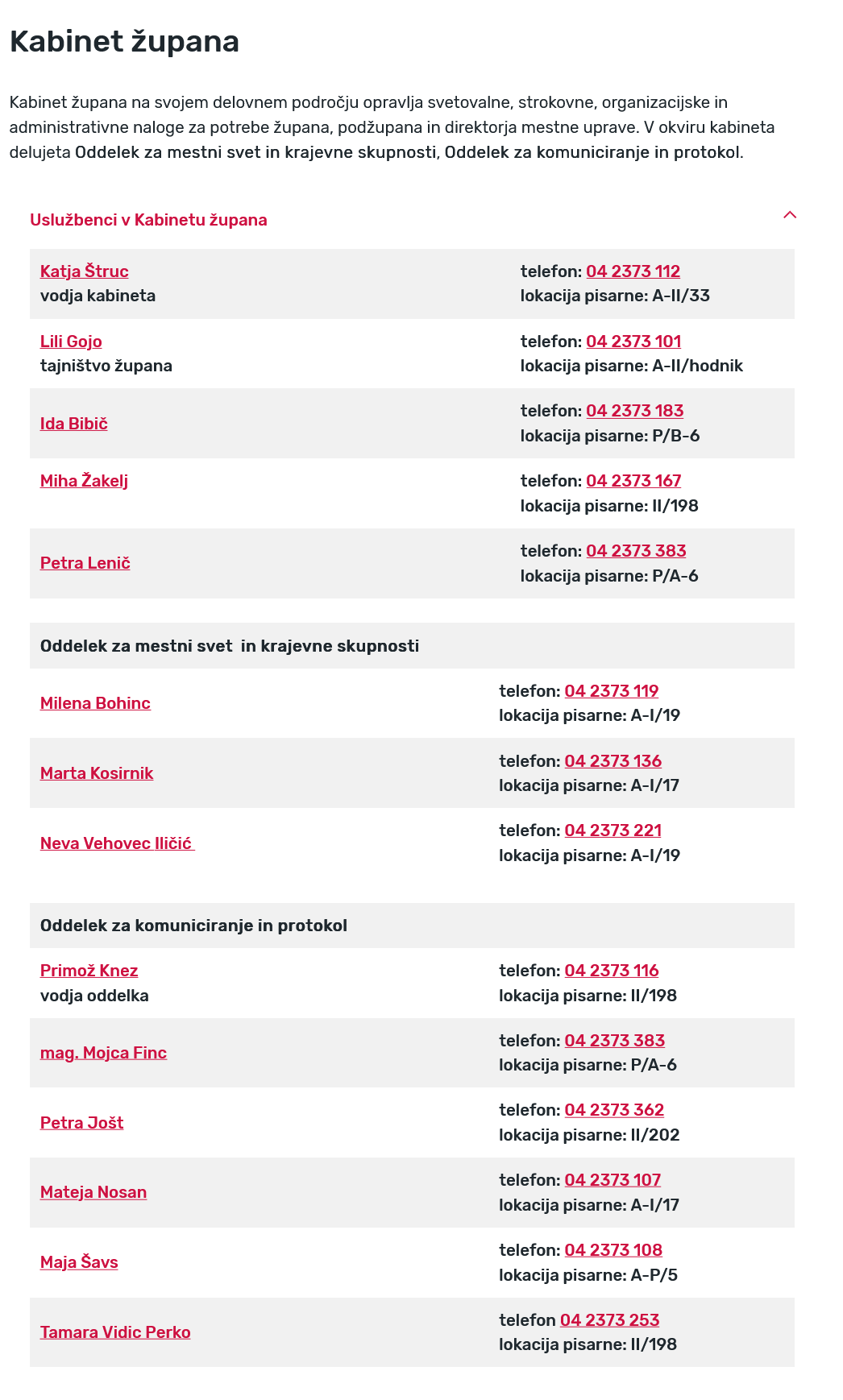Call Katja Štruc at 04 2373 112
Screen dimensions: 843x1400
[633, 271]
